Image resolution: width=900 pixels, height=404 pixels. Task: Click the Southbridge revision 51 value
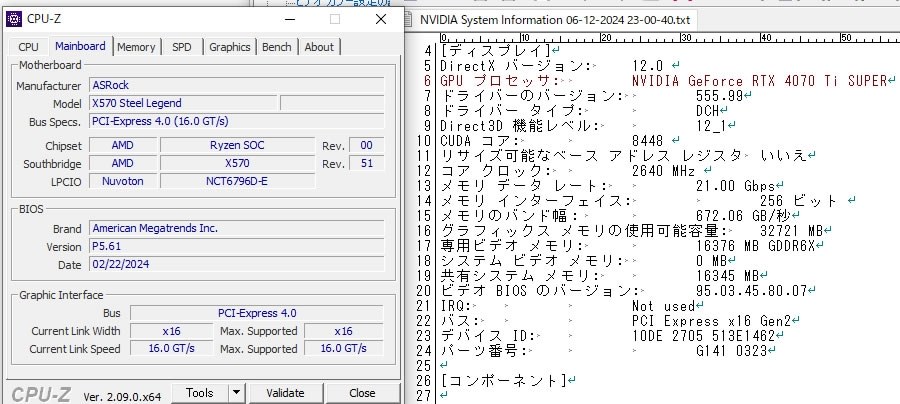367,164
